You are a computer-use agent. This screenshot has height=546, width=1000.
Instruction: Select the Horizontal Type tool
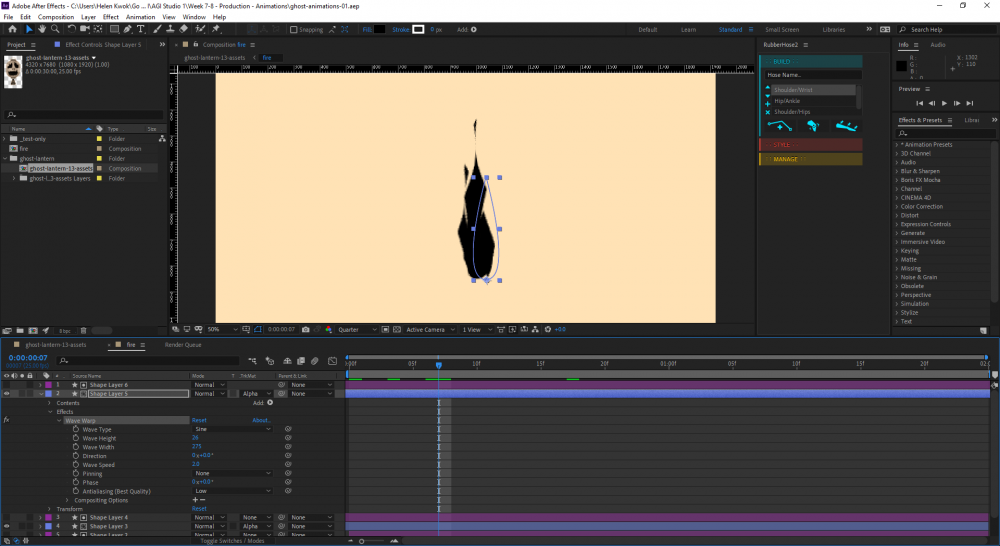point(141,29)
